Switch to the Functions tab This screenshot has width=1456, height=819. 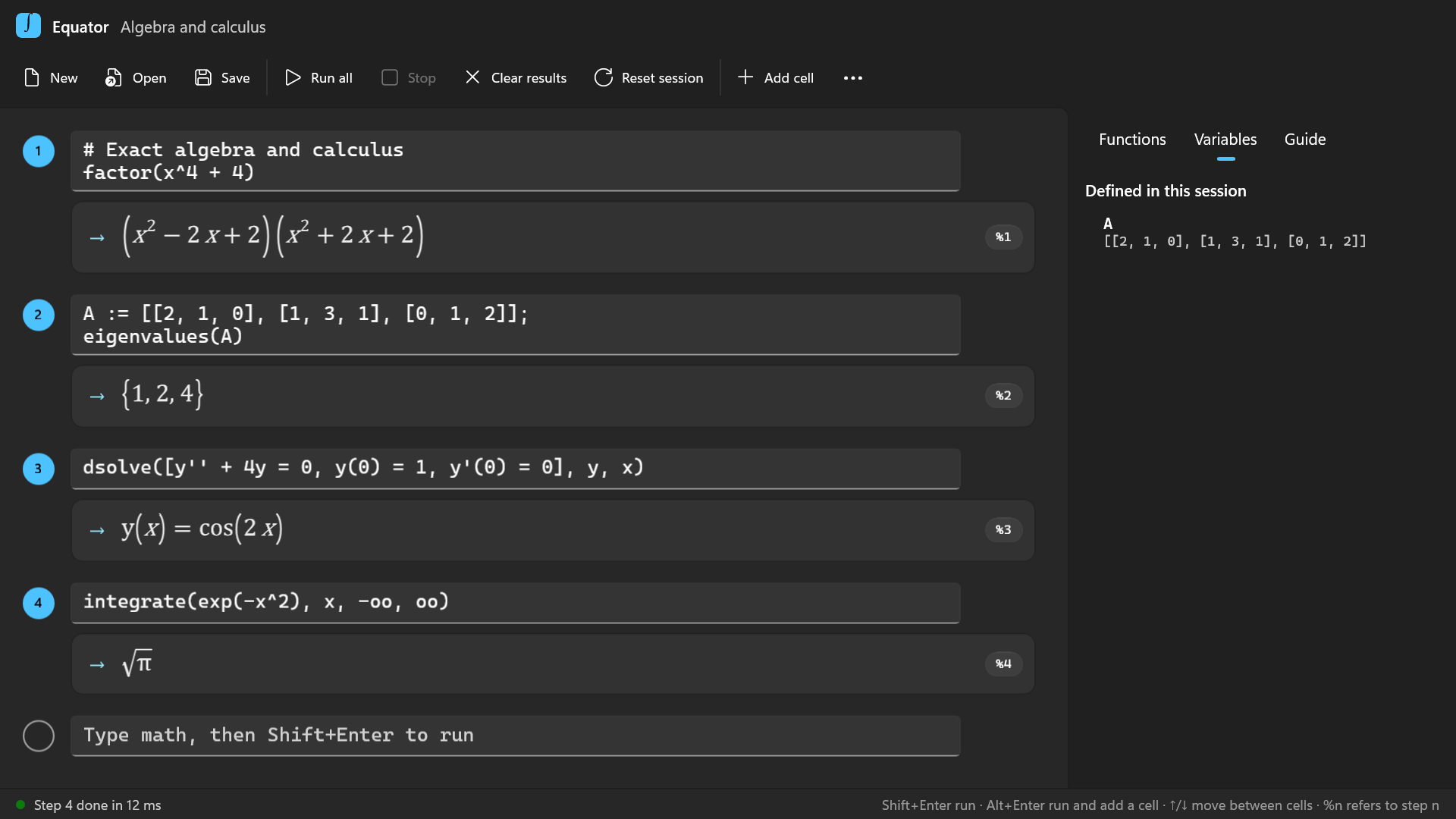coord(1132,140)
